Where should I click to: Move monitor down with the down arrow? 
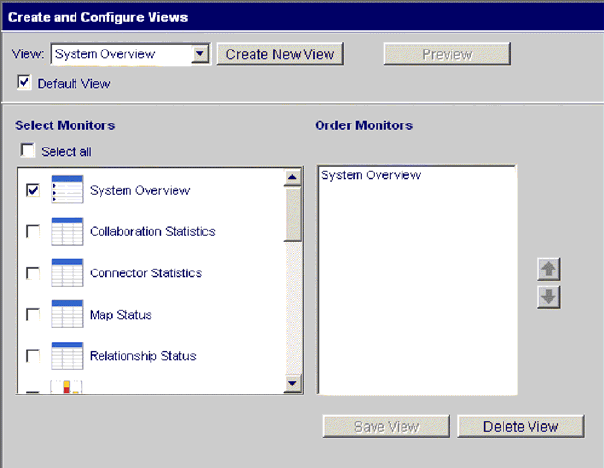[548, 297]
